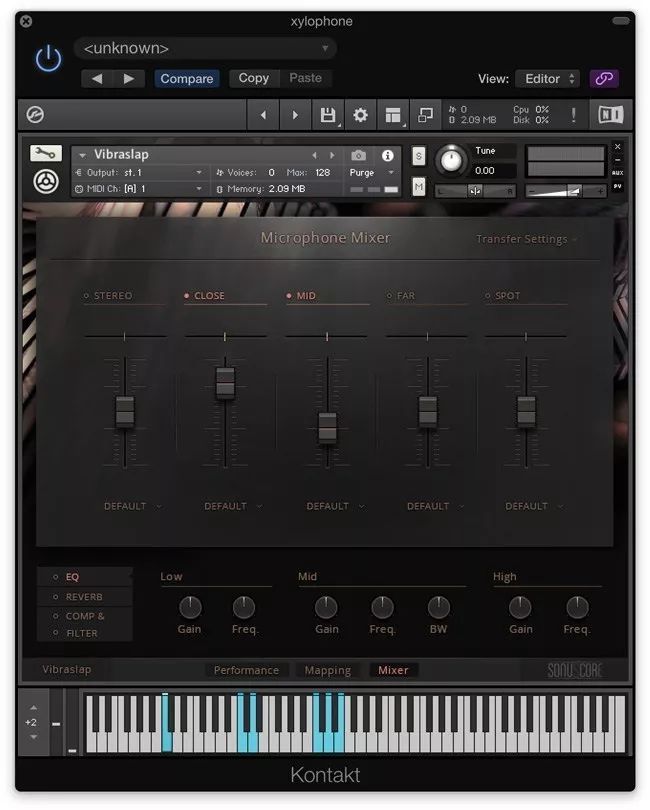650x810 pixels.
Task: Open the save floppy-disk menu
Action: 328,115
